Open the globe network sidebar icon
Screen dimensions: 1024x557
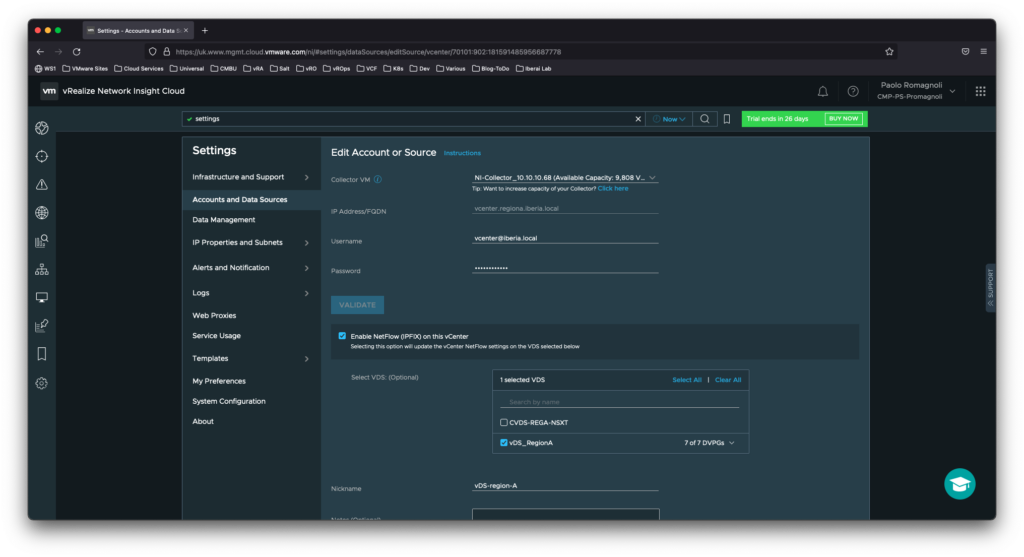[42, 213]
